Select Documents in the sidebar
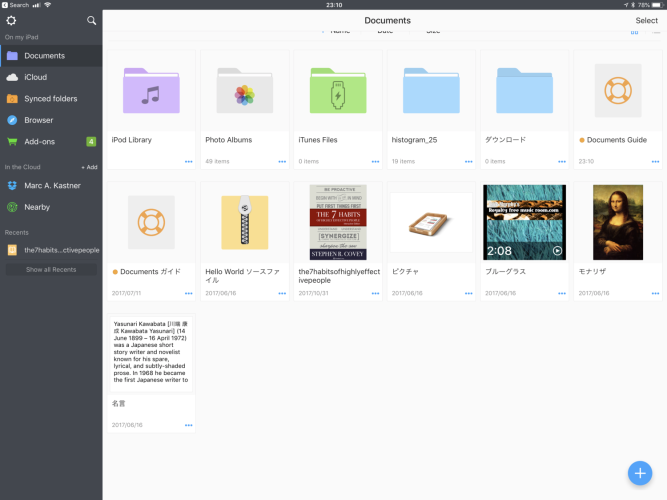Screen dimensions: 667x500 click(x=44, y=56)
